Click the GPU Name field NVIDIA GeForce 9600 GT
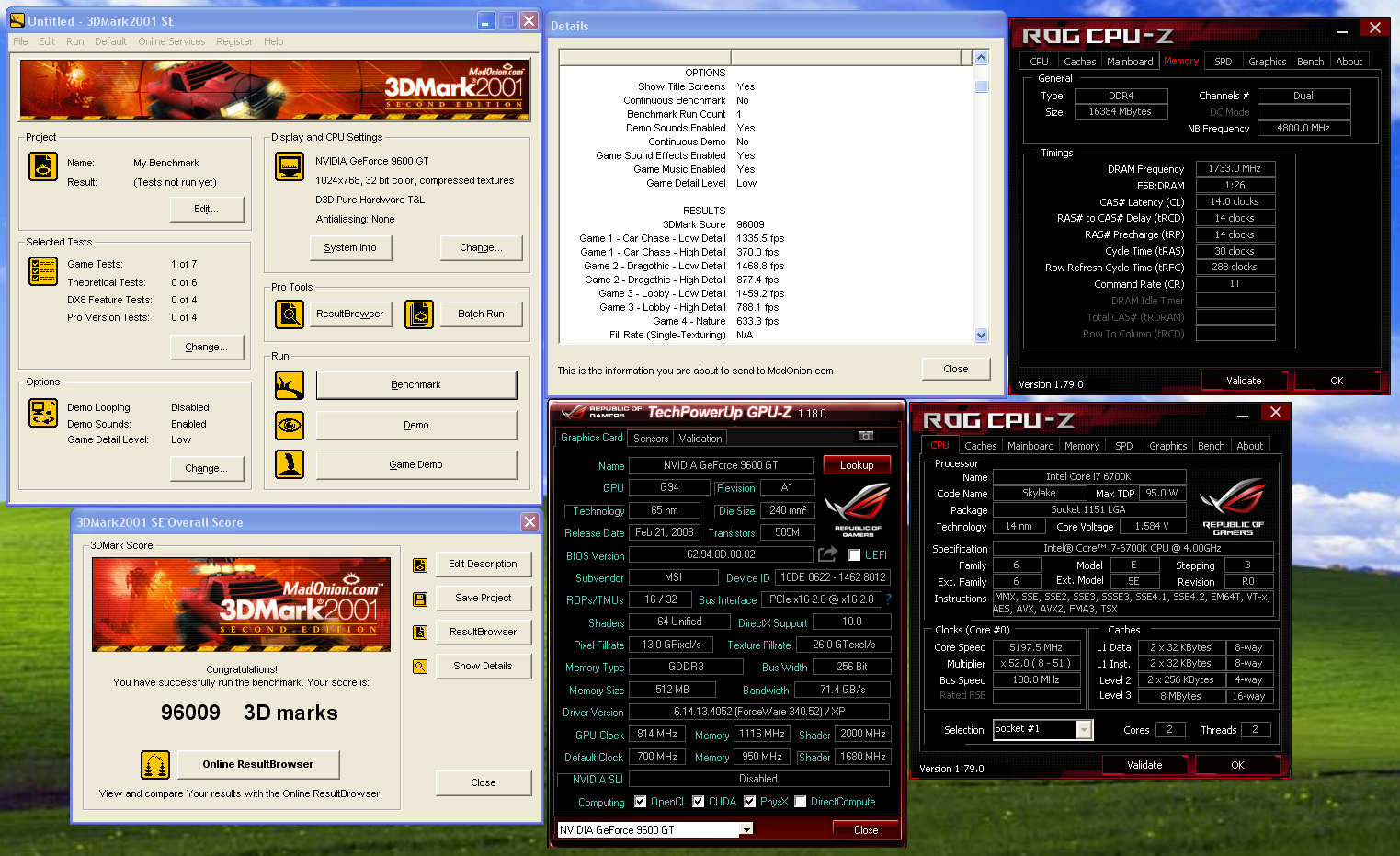This screenshot has height=856, width=1400. coord(721,465)
